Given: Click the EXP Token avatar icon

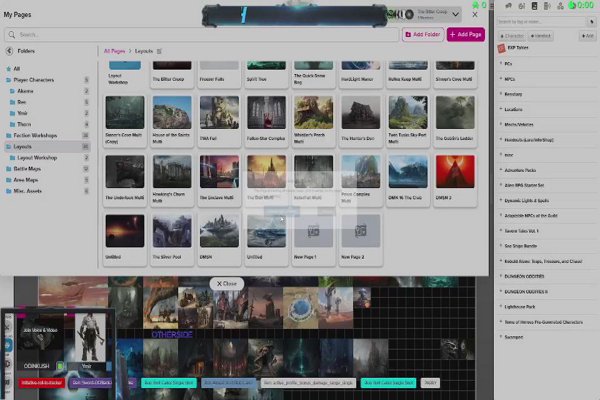Looking at the screenshot, I should pyautogui.click(x=501, y=48).
